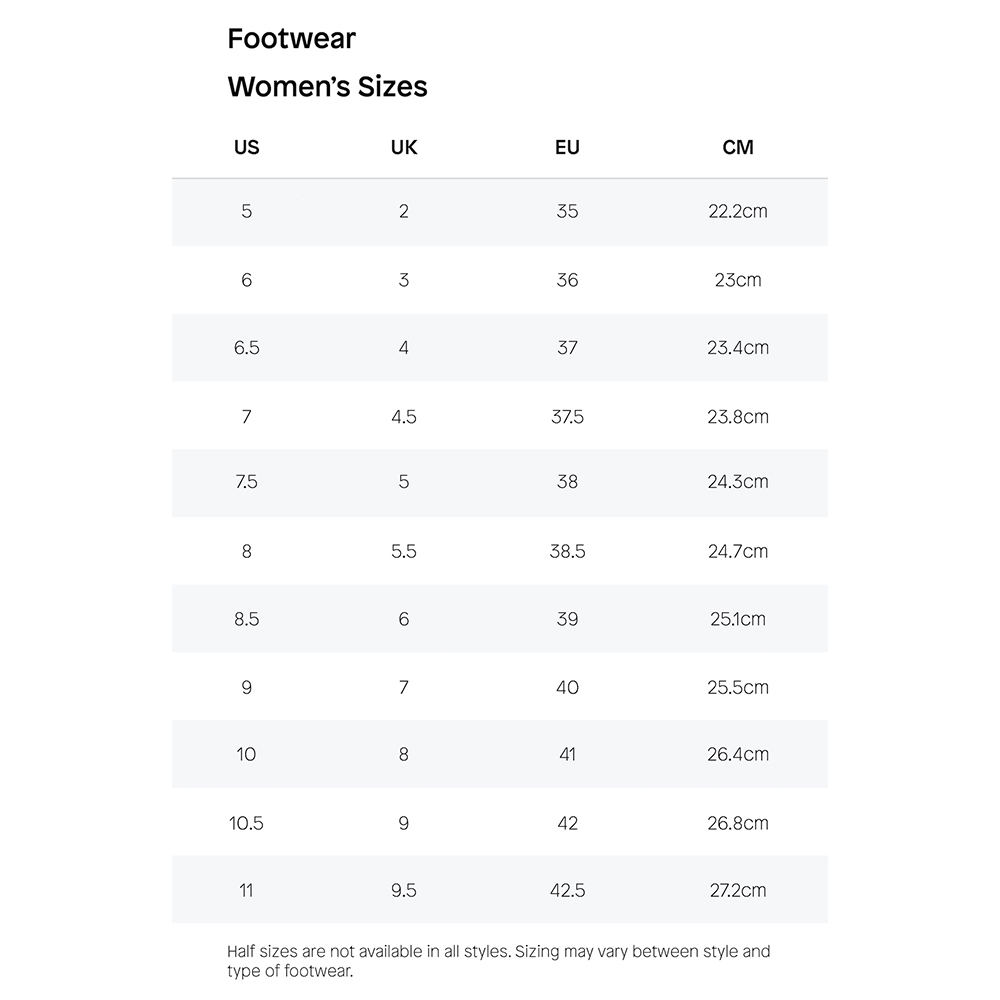
Task: Click the Footwear heading
Action: [291, 38]
